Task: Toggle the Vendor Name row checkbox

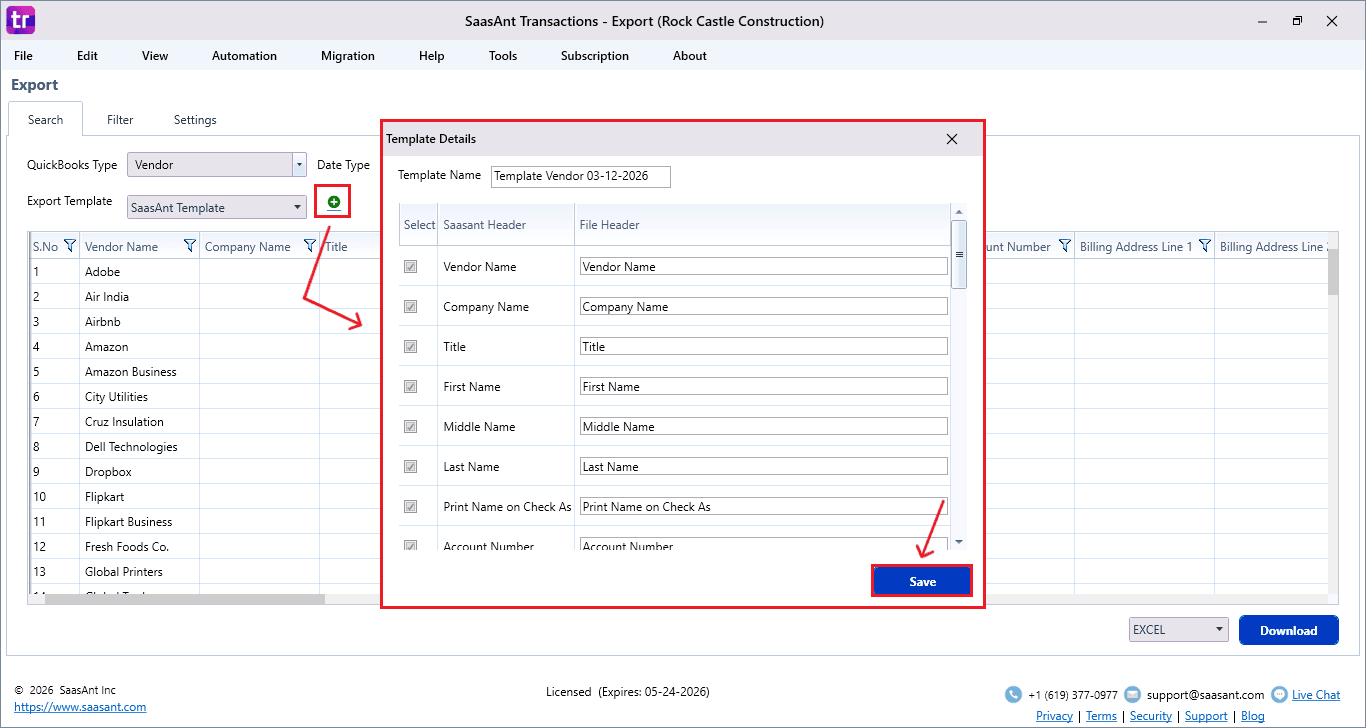Action: [410, 267]
